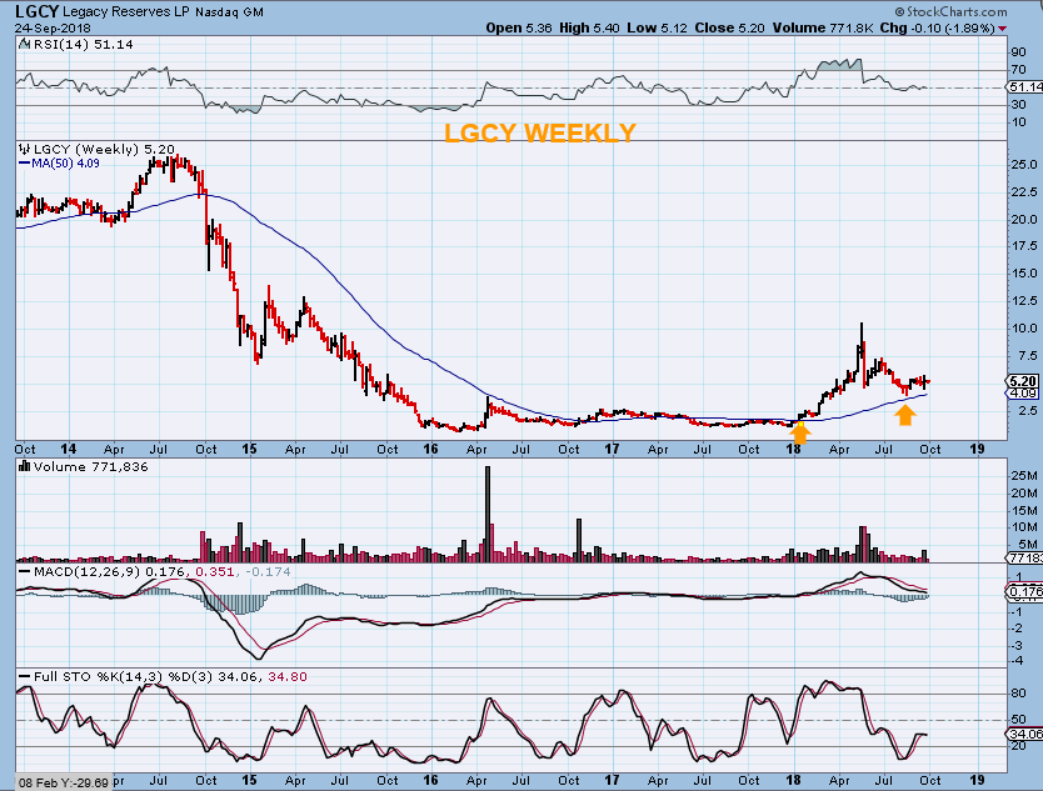Image resolution: width=1043 pixels, height=791 pixels.
Task: Click the Volume 771.8K header value
Action: click(x=823, y=28)
